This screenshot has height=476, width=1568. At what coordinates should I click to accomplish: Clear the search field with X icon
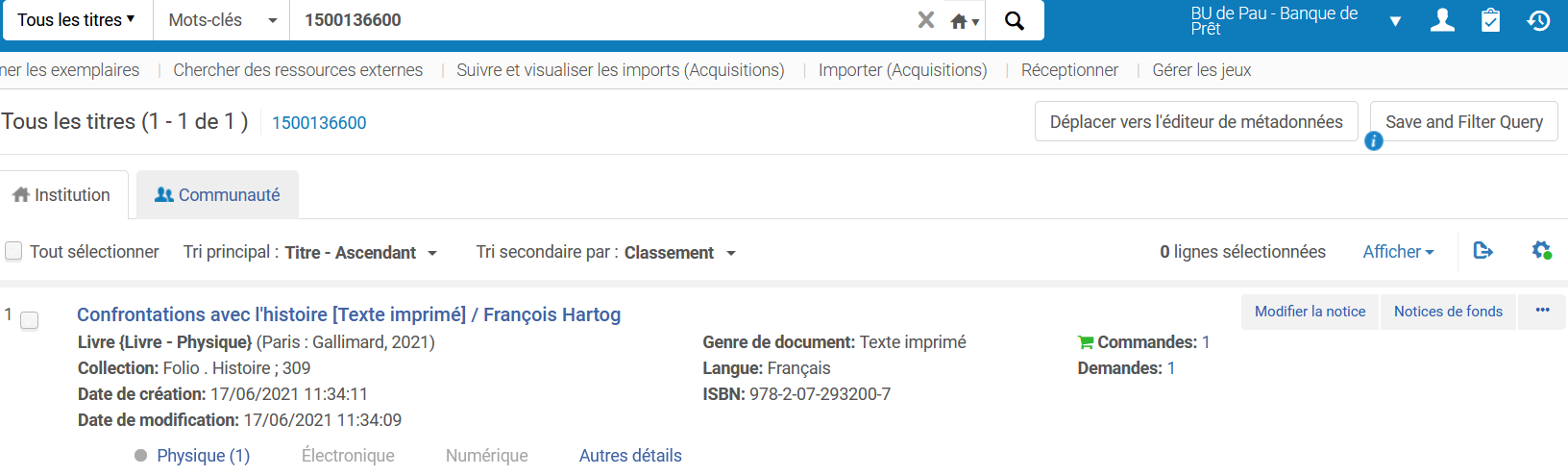(x=925, y=20)
